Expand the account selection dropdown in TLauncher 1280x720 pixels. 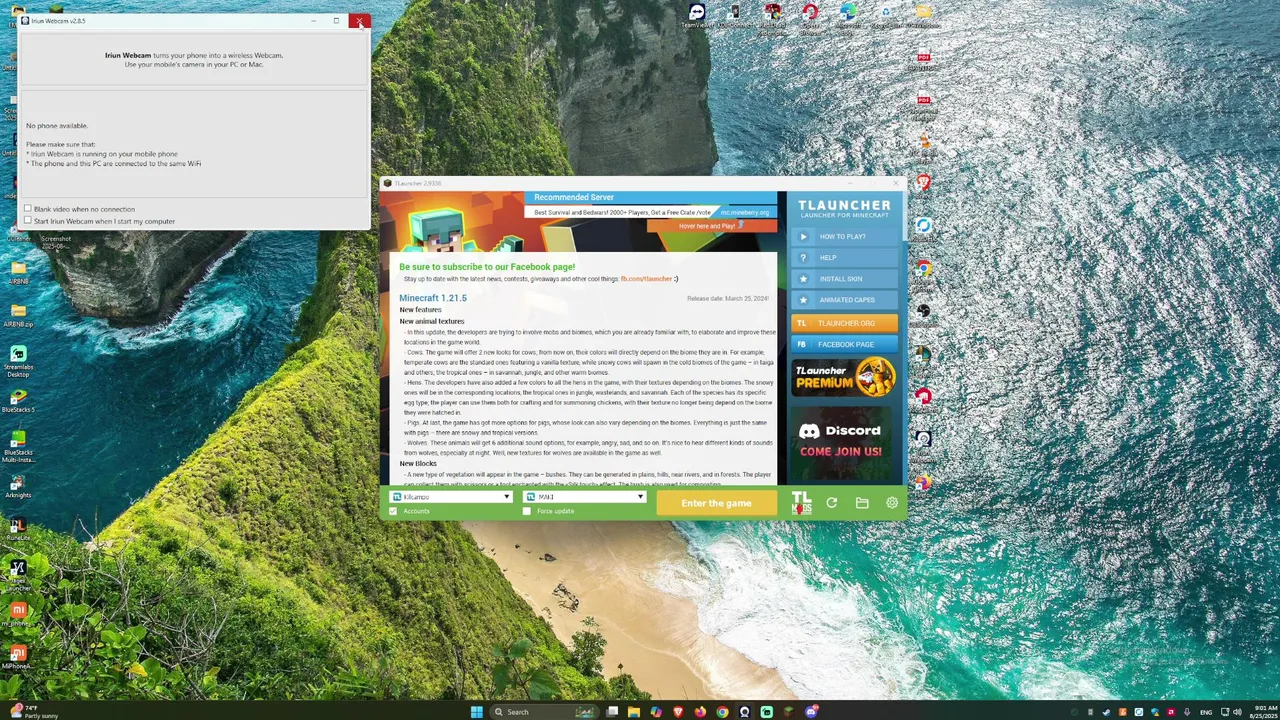click(451, 497)
